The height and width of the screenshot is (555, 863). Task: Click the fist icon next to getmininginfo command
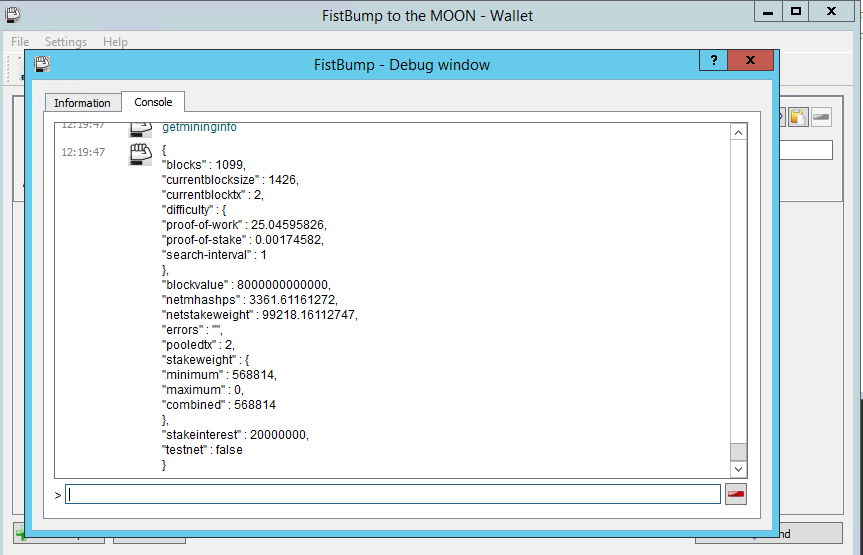140,130
